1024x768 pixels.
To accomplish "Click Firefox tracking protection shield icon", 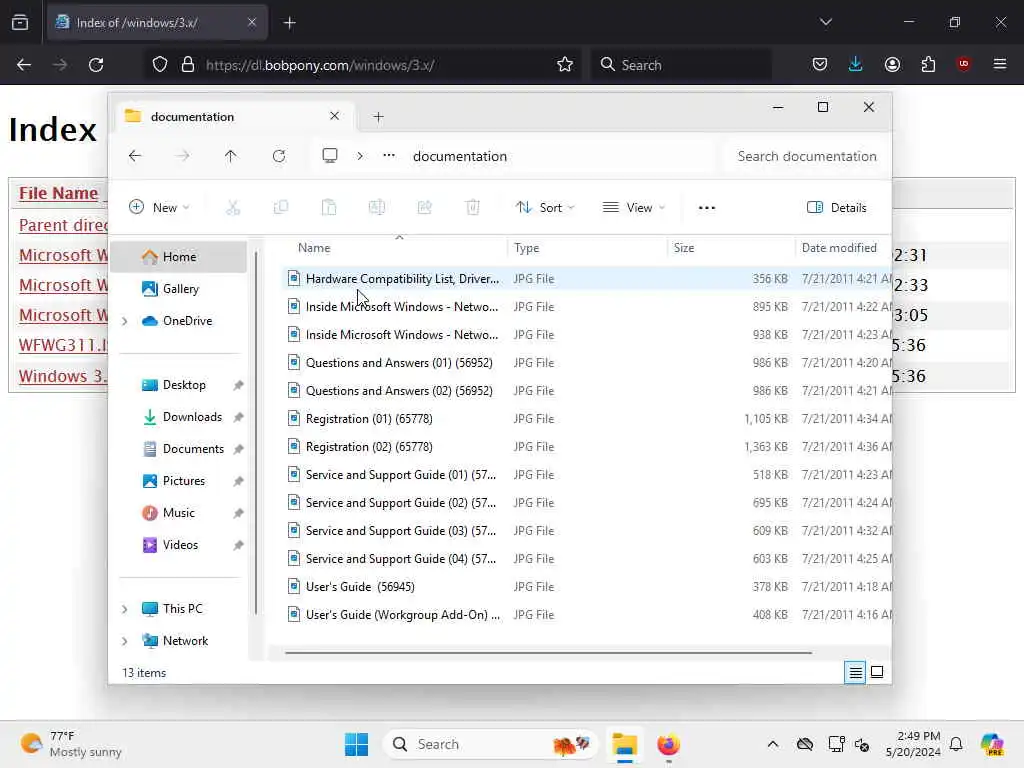I will tap(160, 65).
